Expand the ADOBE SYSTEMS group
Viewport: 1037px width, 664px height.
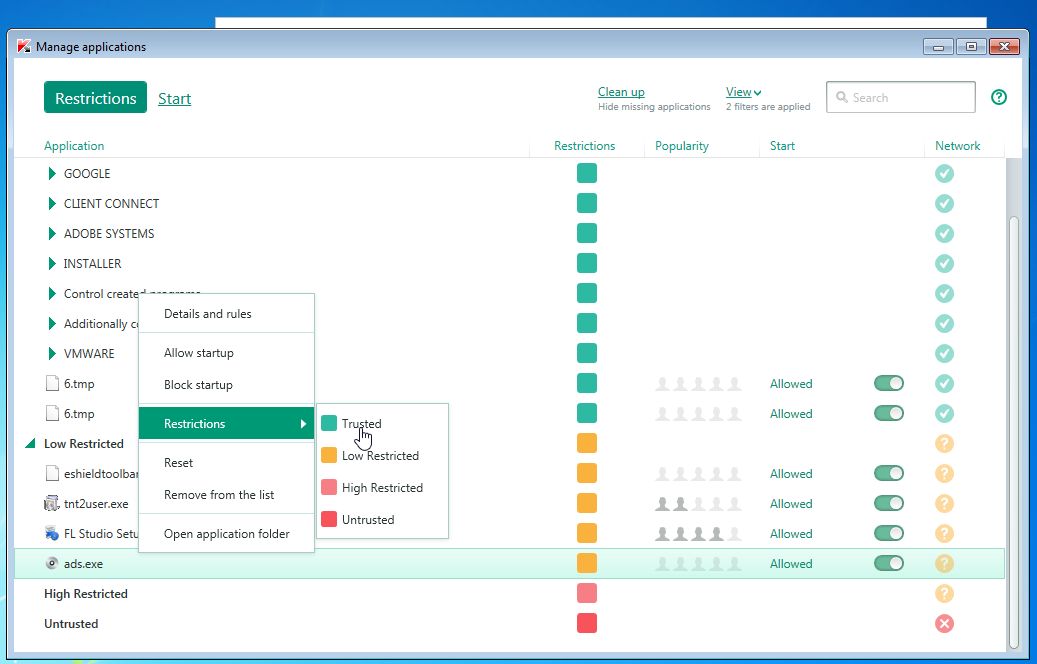tap(52, 233)
